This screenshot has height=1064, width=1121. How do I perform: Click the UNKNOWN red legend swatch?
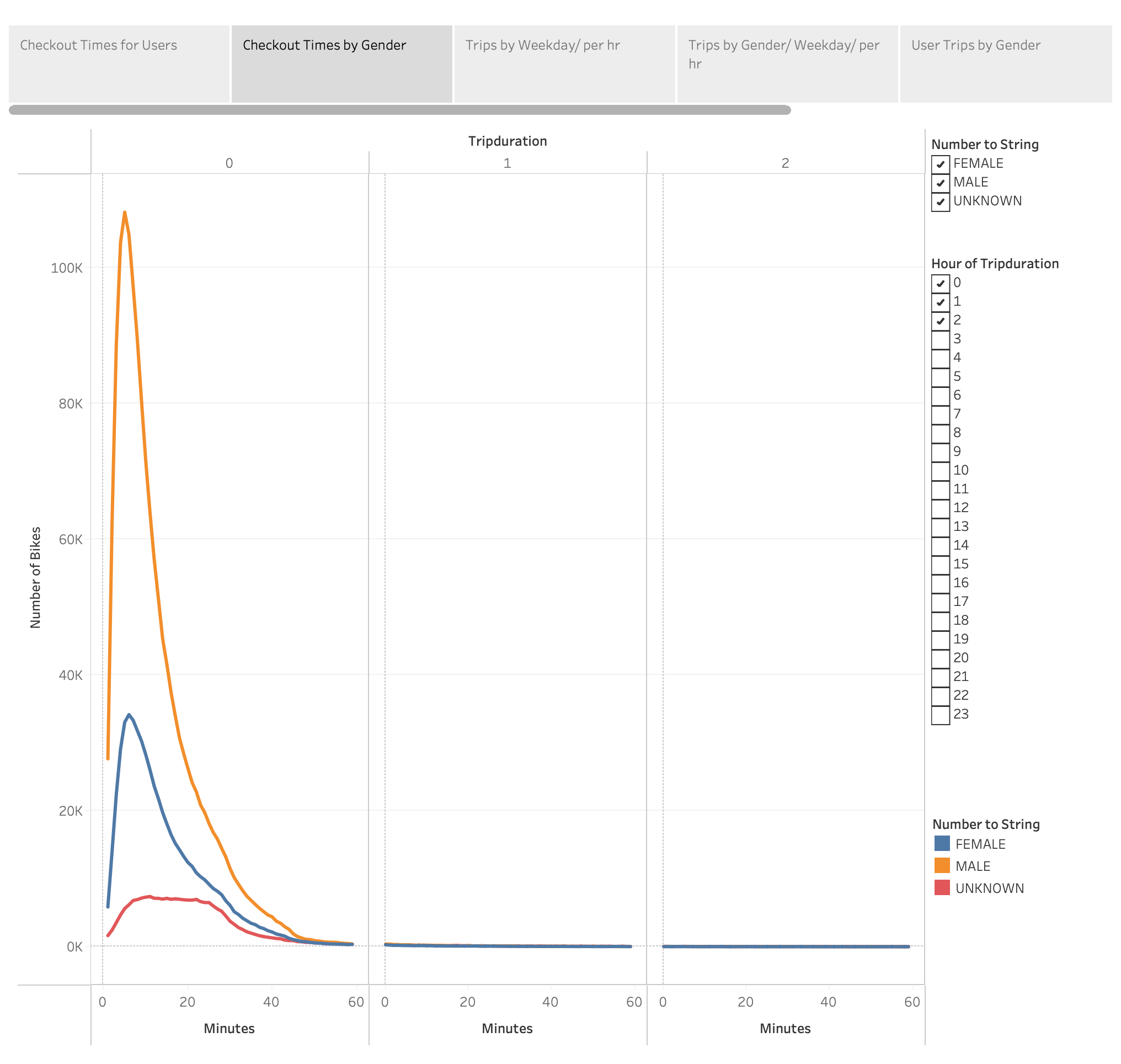point(942,887)
